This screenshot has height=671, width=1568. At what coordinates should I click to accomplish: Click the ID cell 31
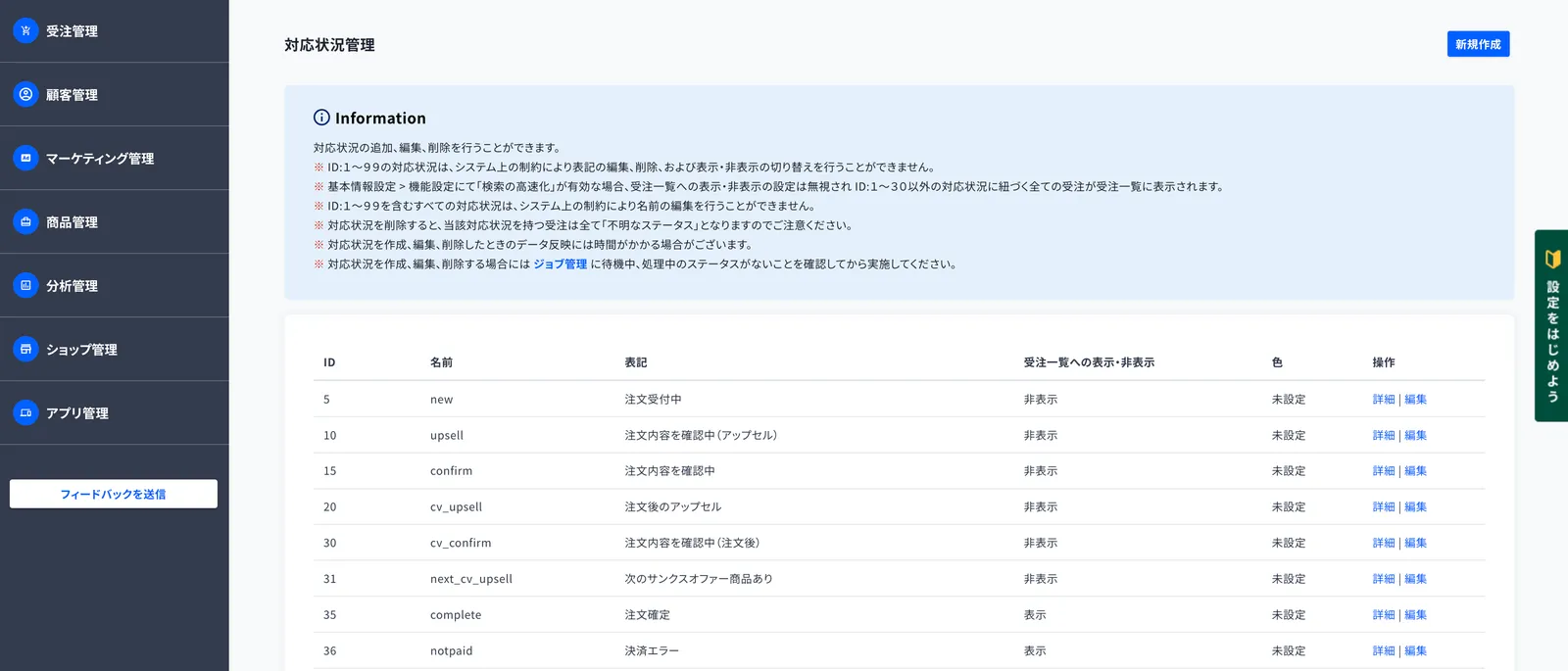tap(329, 579)
